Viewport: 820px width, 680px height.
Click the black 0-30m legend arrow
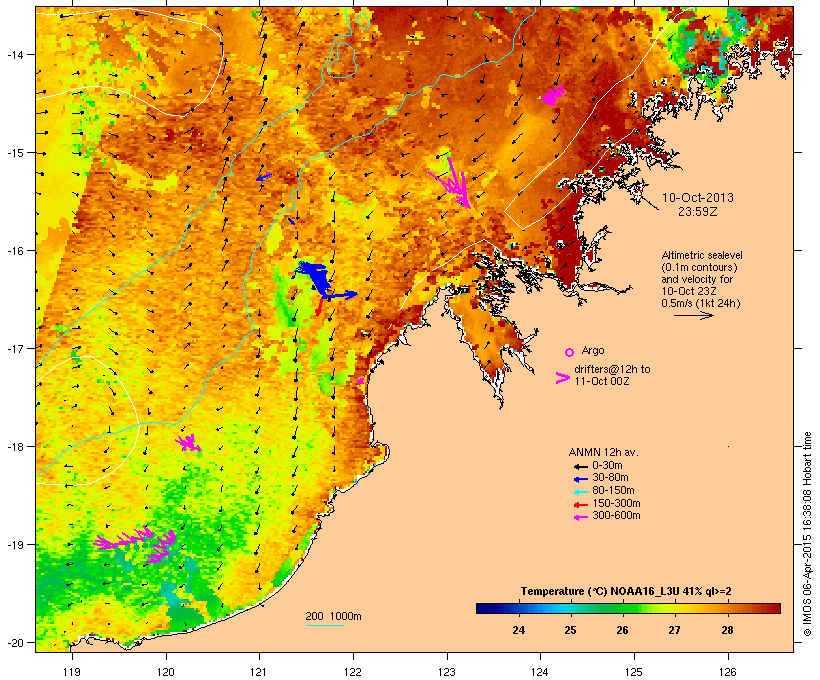[x=580, y=466]
